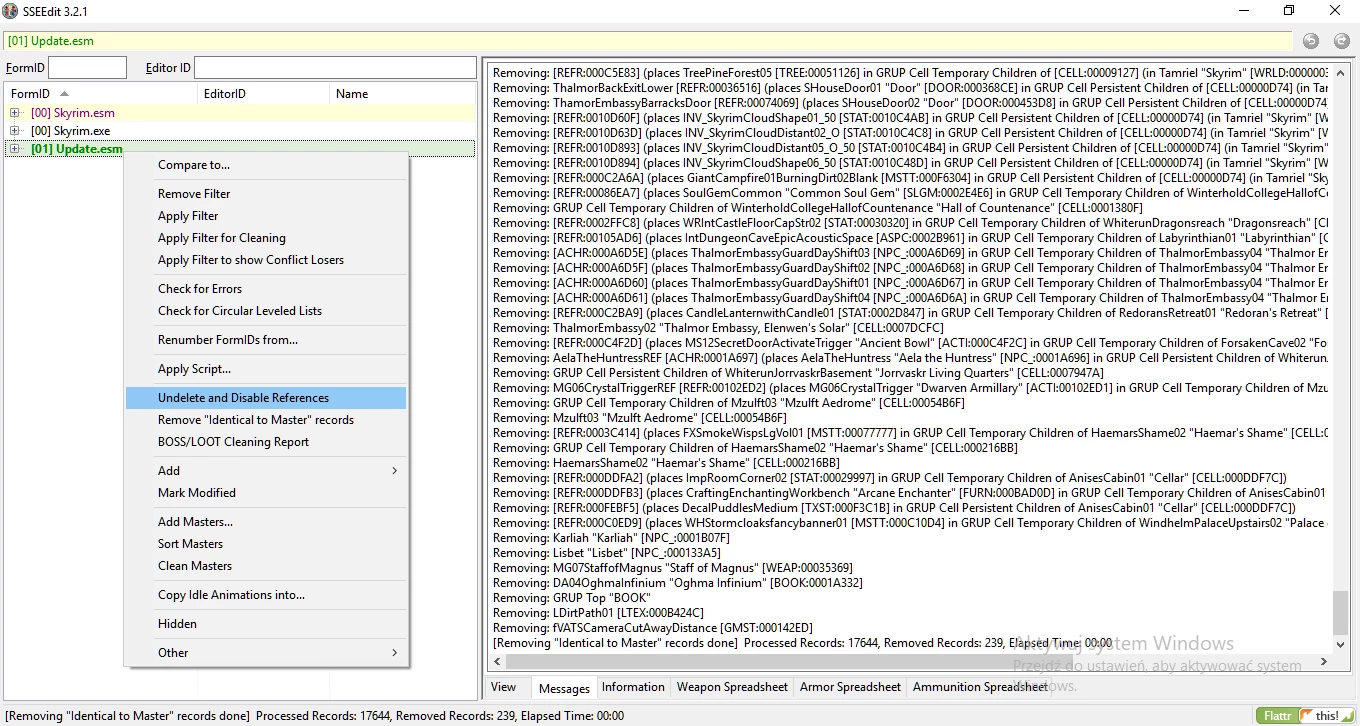Open the Armor Spreadsheet tab
This screenshot has width=1360, height=726.
pyautogui.click(x=850, y=687)
